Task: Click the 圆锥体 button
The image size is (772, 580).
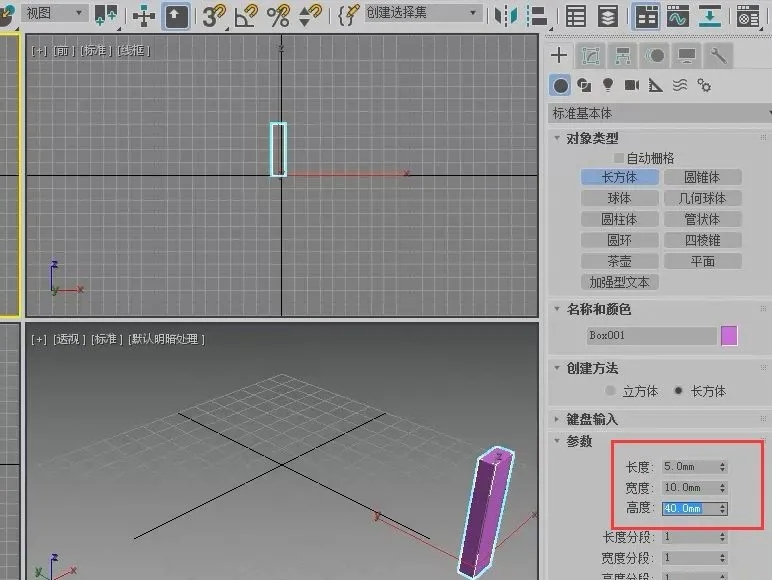Action: [x=703, y=177]
